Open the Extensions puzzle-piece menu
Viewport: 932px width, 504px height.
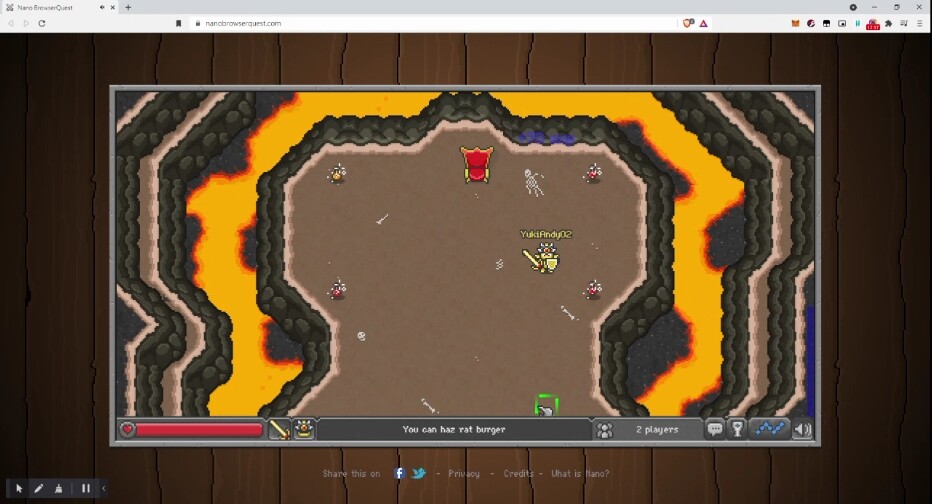tap(889, 23)
